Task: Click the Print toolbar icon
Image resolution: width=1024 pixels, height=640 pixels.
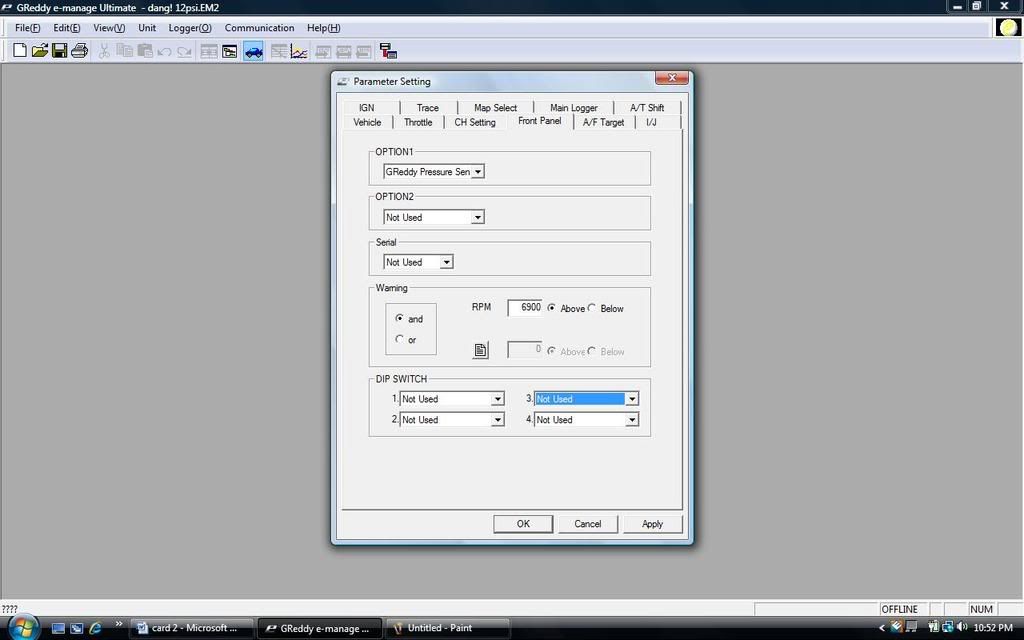Action: pos(80,51)
